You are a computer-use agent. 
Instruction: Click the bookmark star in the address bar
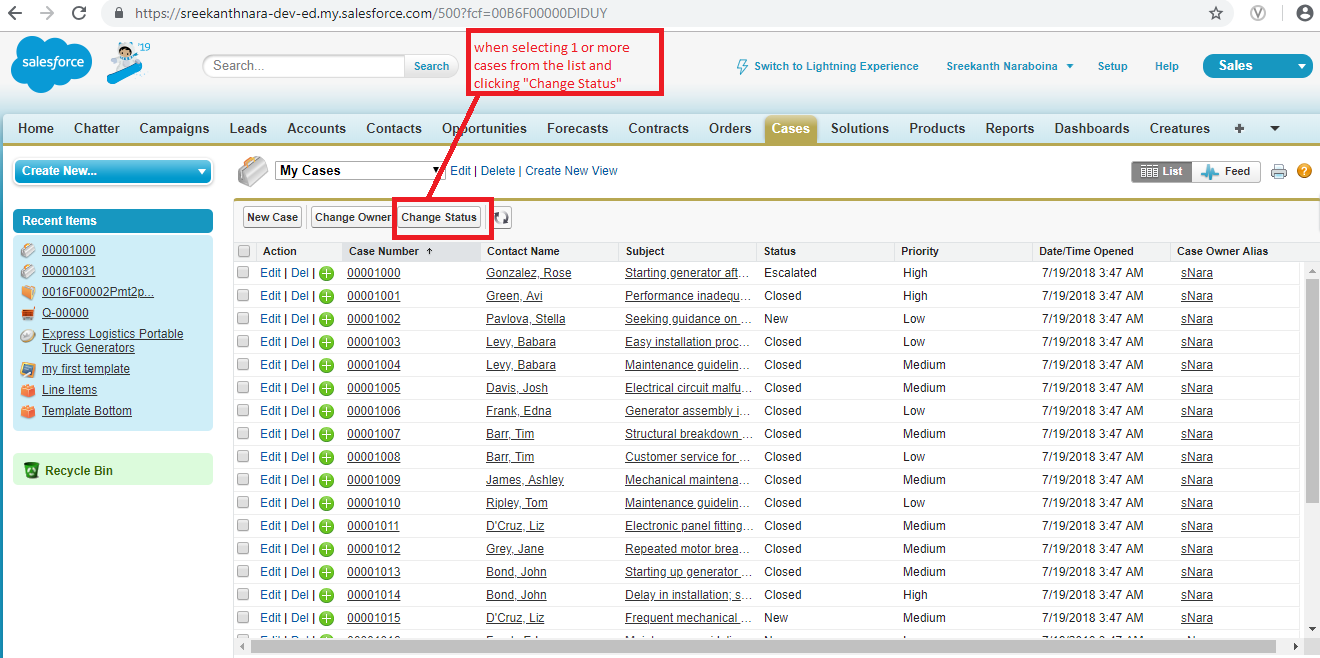(x=1216, y=13)
